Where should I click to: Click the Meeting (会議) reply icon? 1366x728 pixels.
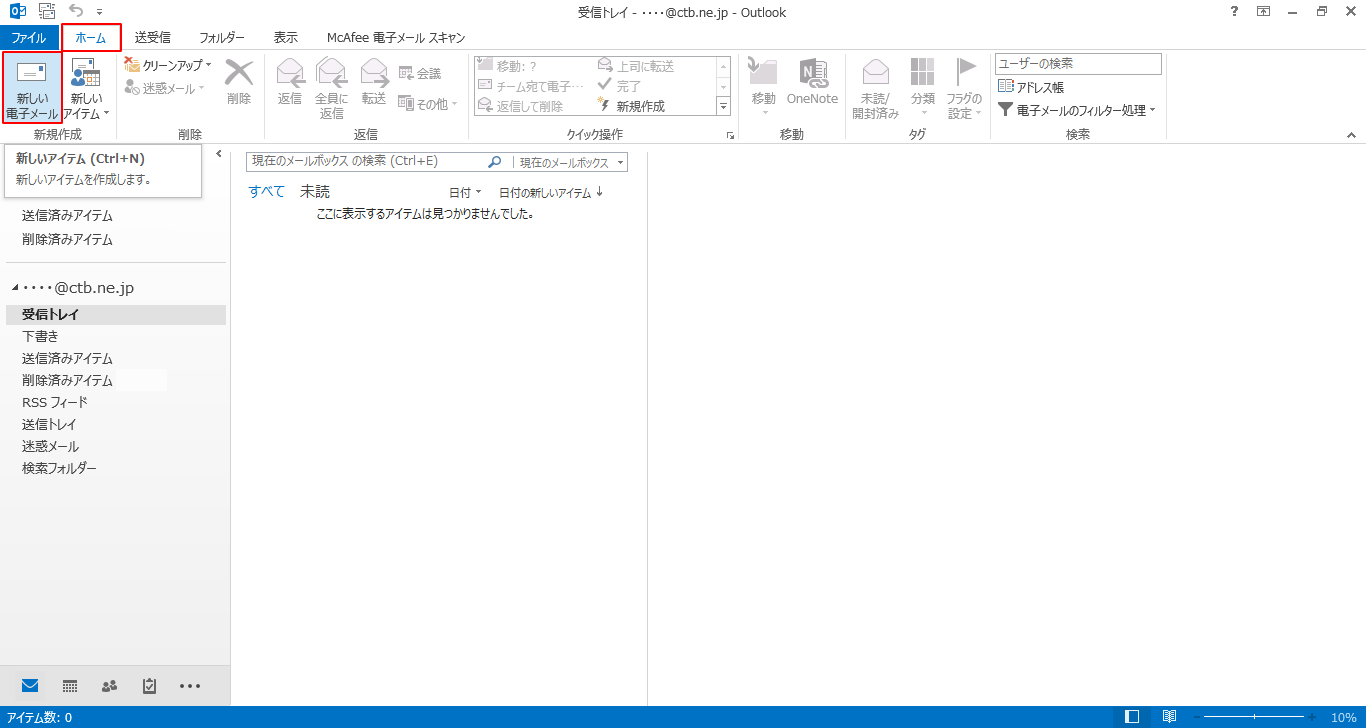click(x=420, y=73)
